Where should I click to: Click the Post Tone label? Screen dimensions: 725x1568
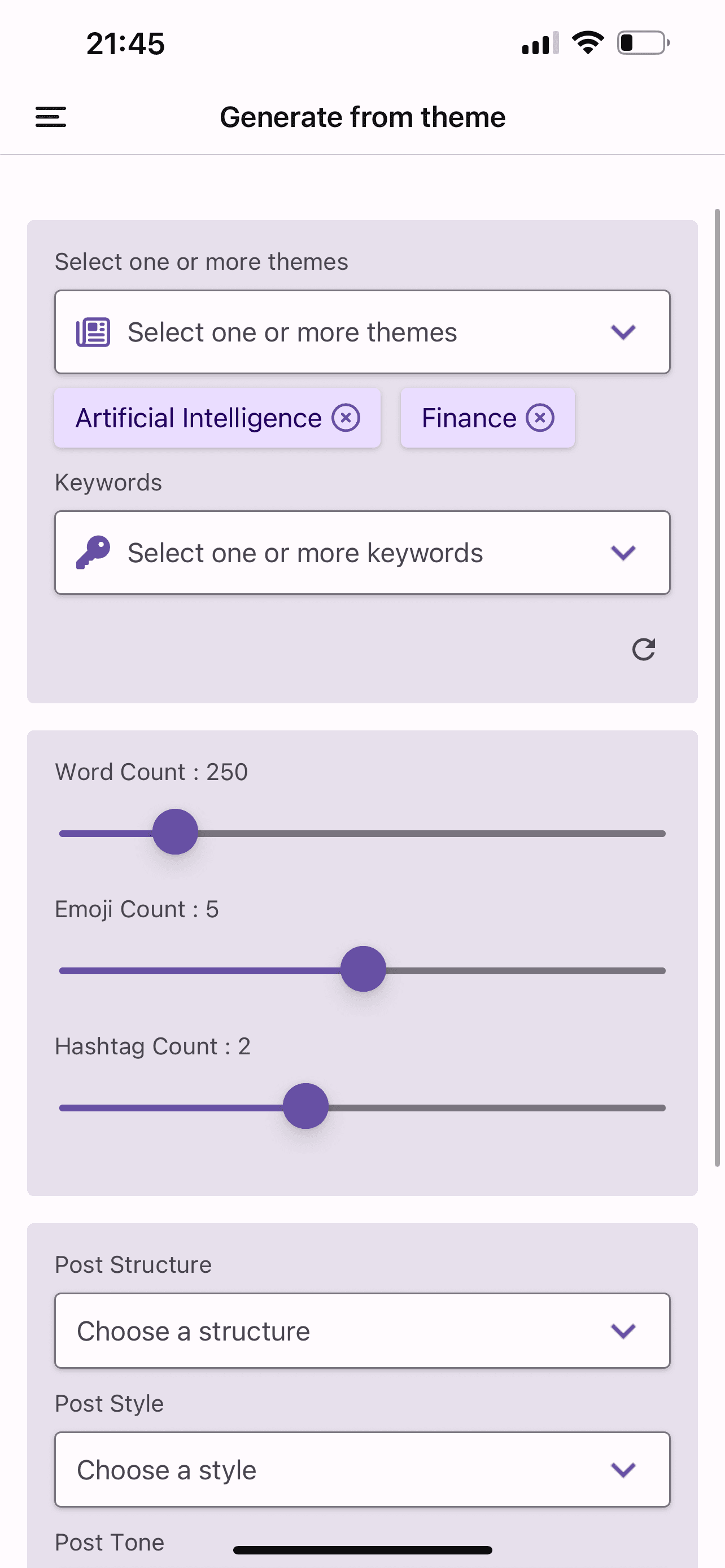(109, 1542)
